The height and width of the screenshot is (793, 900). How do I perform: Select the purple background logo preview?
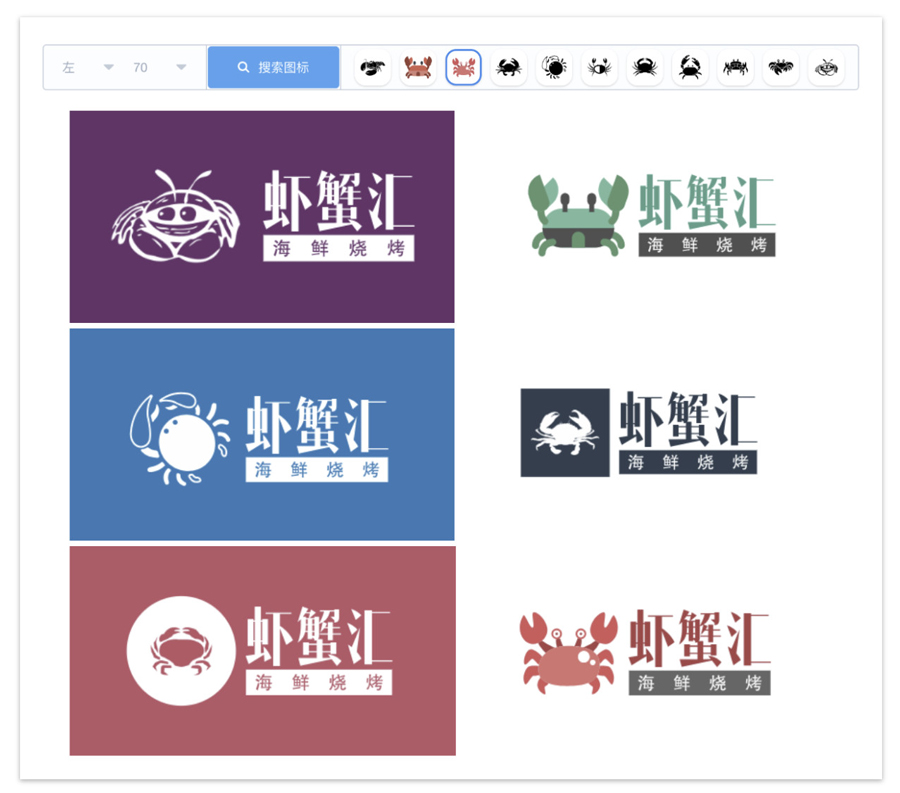262,217
